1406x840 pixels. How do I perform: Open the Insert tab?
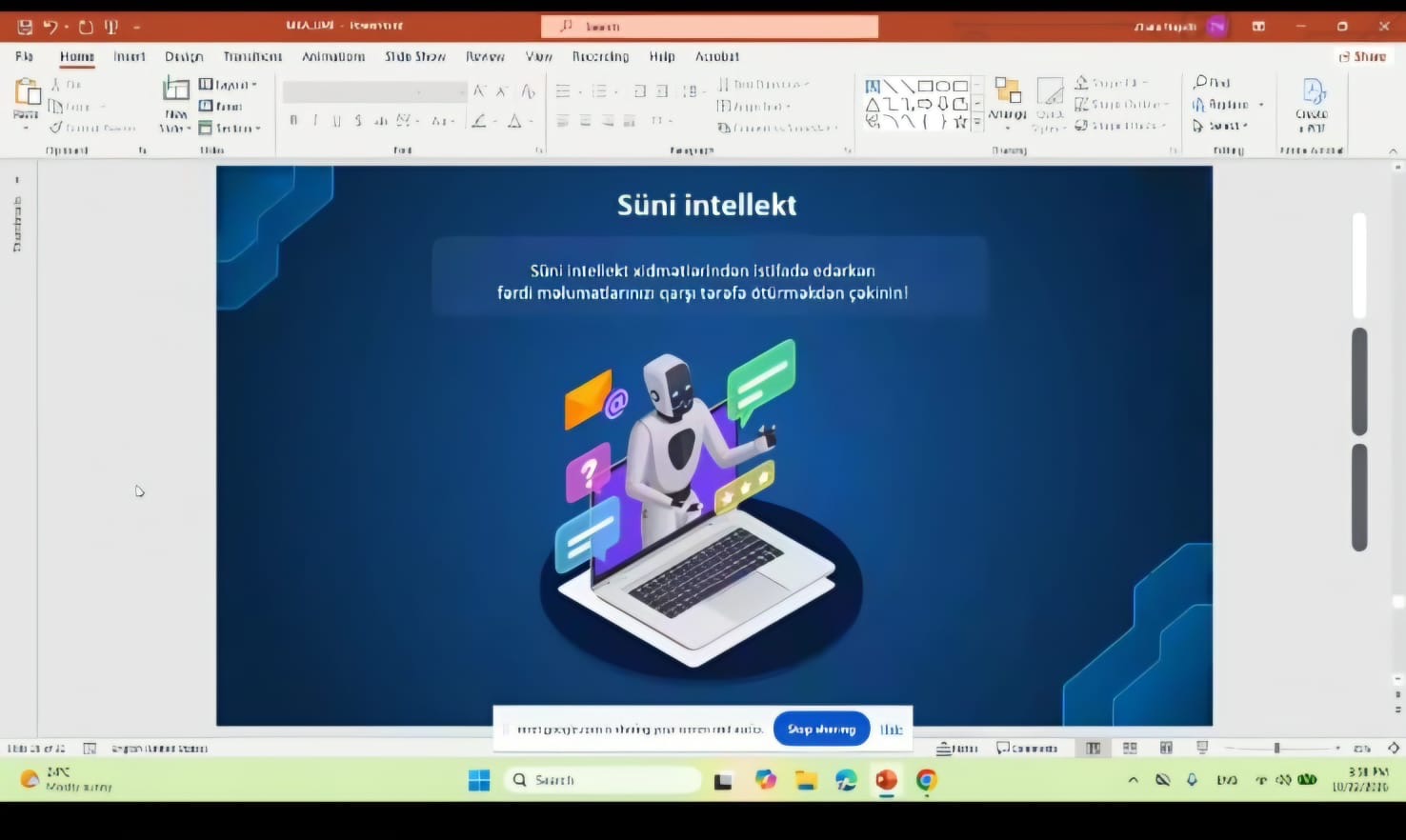[130, 56]
